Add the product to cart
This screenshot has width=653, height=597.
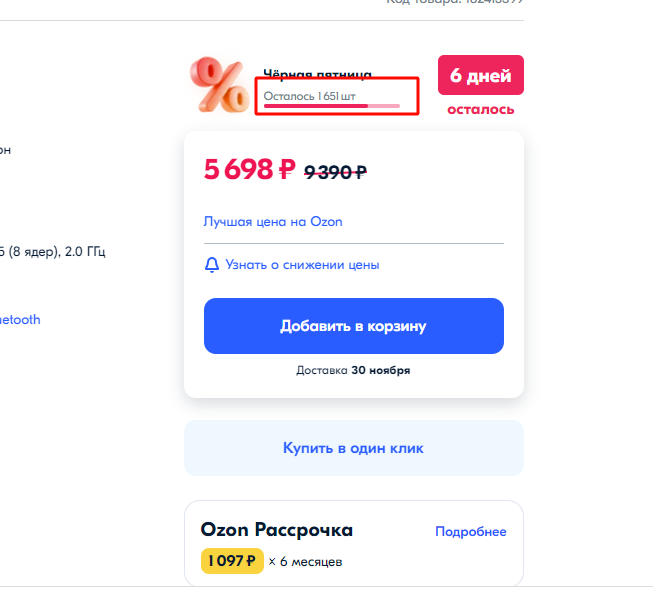click(354, 326)
